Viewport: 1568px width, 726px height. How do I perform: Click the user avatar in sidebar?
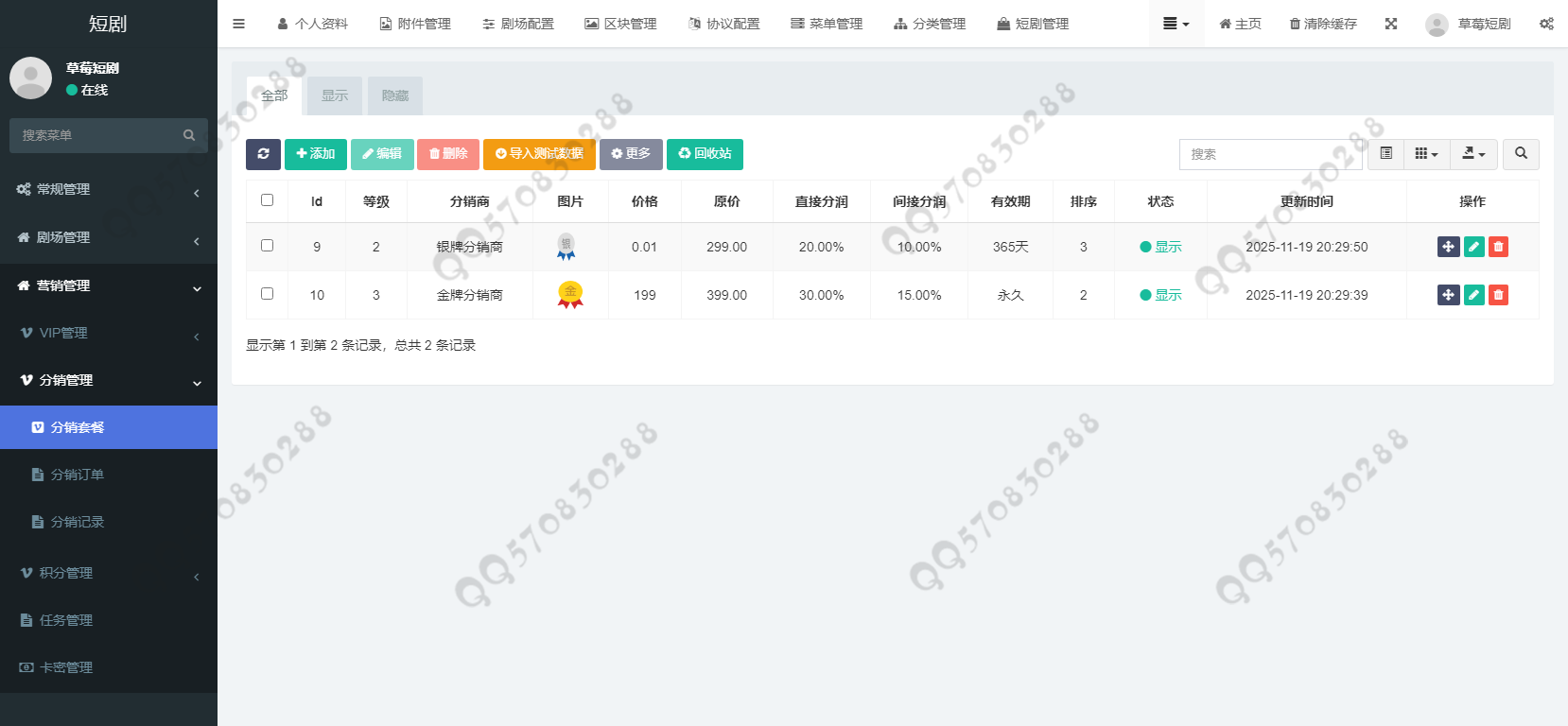click(30, 78)
